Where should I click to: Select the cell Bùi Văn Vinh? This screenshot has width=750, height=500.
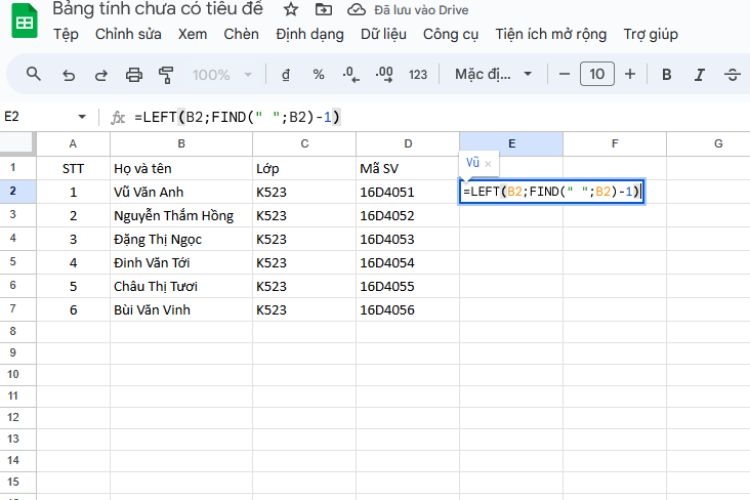(x=181, y=310)
